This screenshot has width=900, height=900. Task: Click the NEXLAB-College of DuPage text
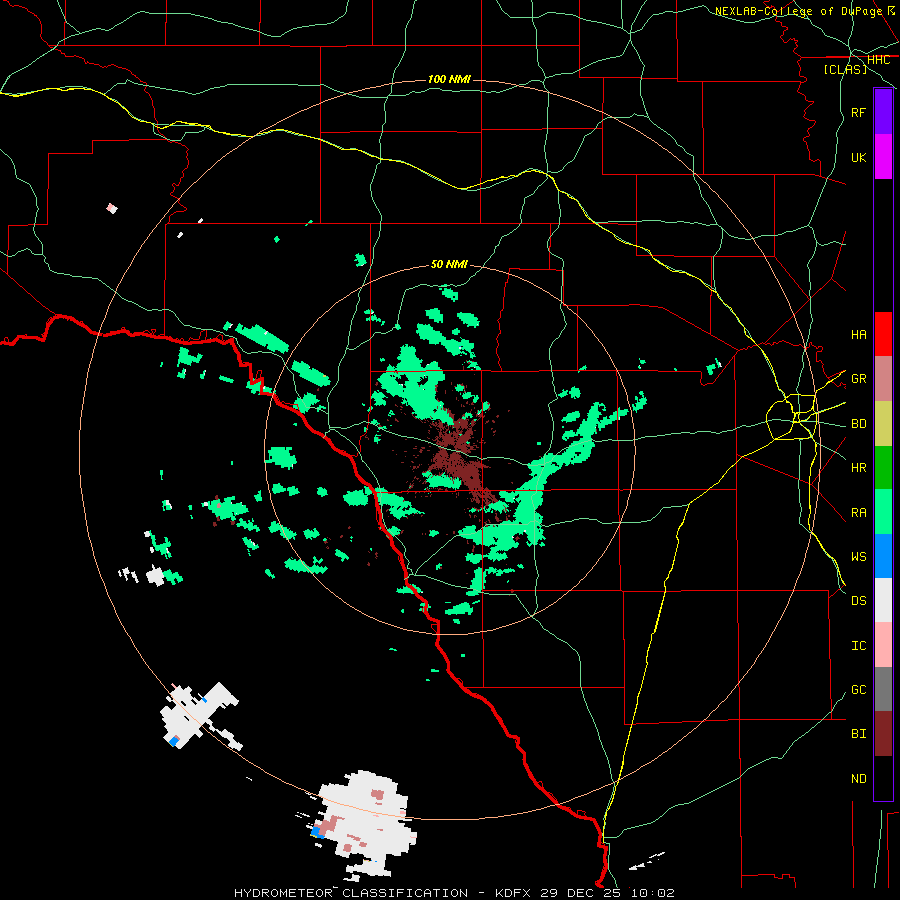(798, 11)
